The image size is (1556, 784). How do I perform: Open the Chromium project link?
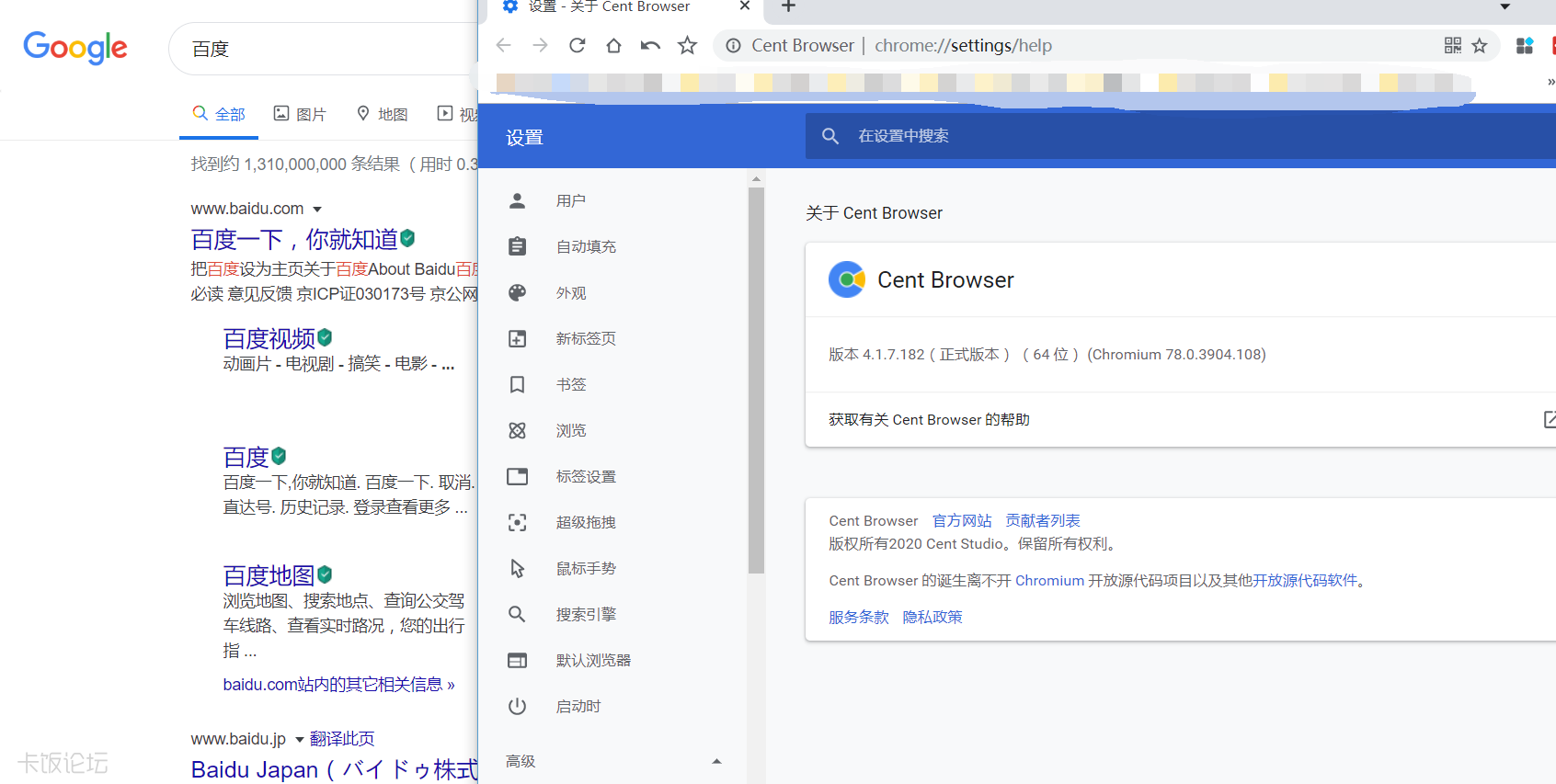(x=1049, y=581)
